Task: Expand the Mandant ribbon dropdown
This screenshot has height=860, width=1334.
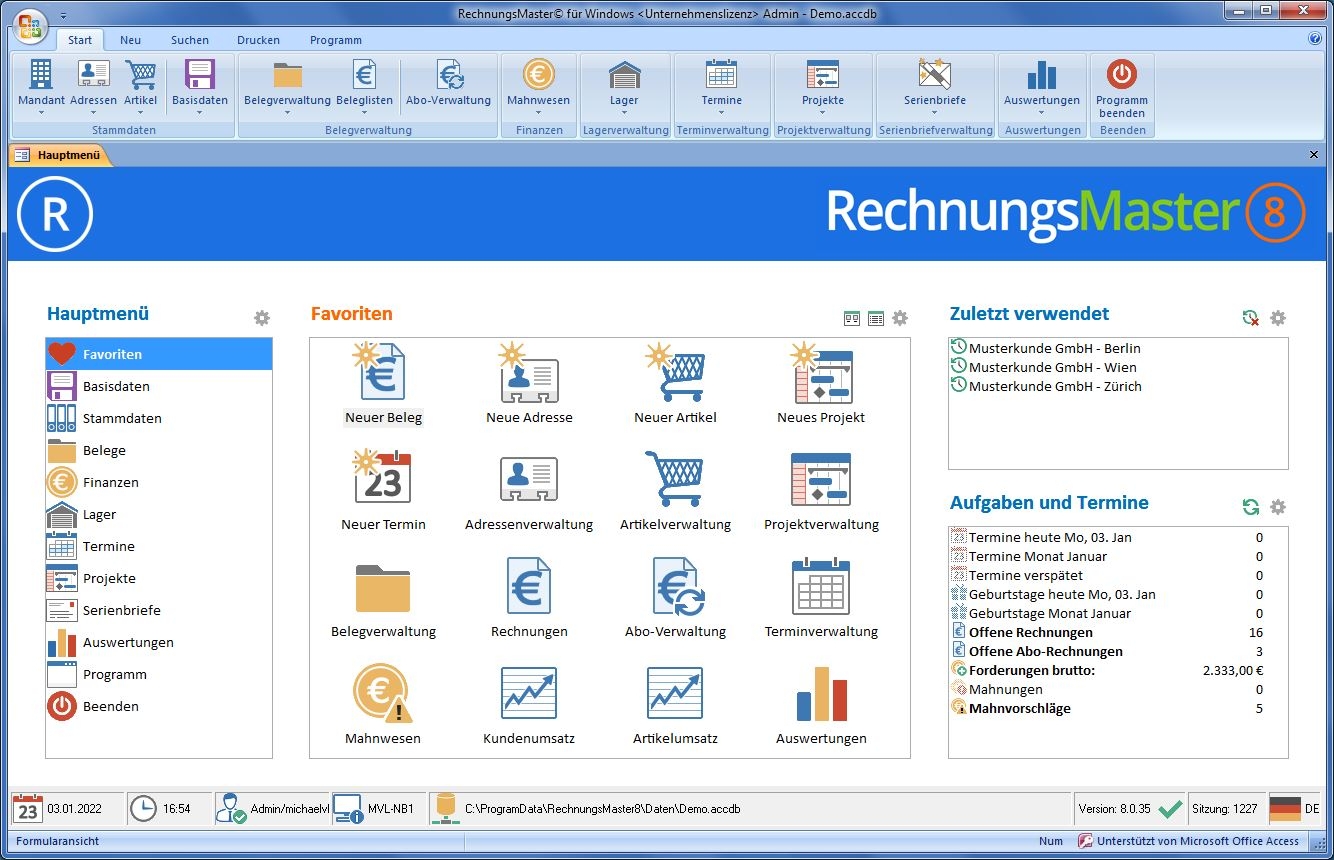Action: pos(41,113)
